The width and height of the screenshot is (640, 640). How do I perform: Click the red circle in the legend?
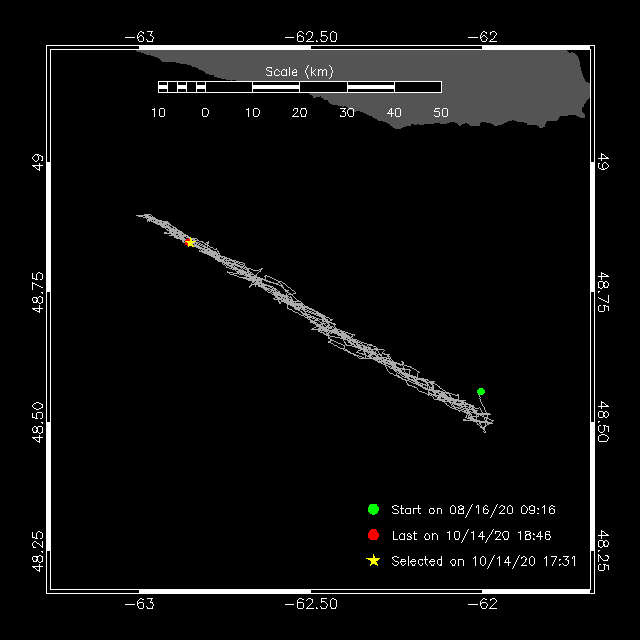coord(373,535)
